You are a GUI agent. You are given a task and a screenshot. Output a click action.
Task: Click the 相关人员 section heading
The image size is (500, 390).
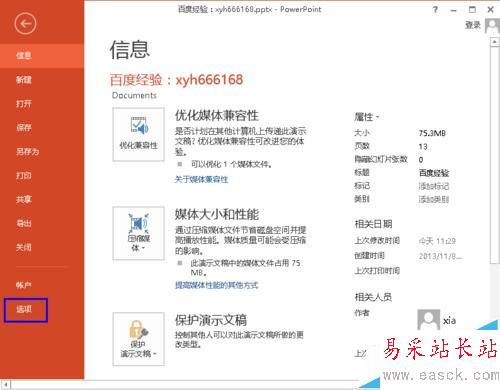click(x=373, y=297)
